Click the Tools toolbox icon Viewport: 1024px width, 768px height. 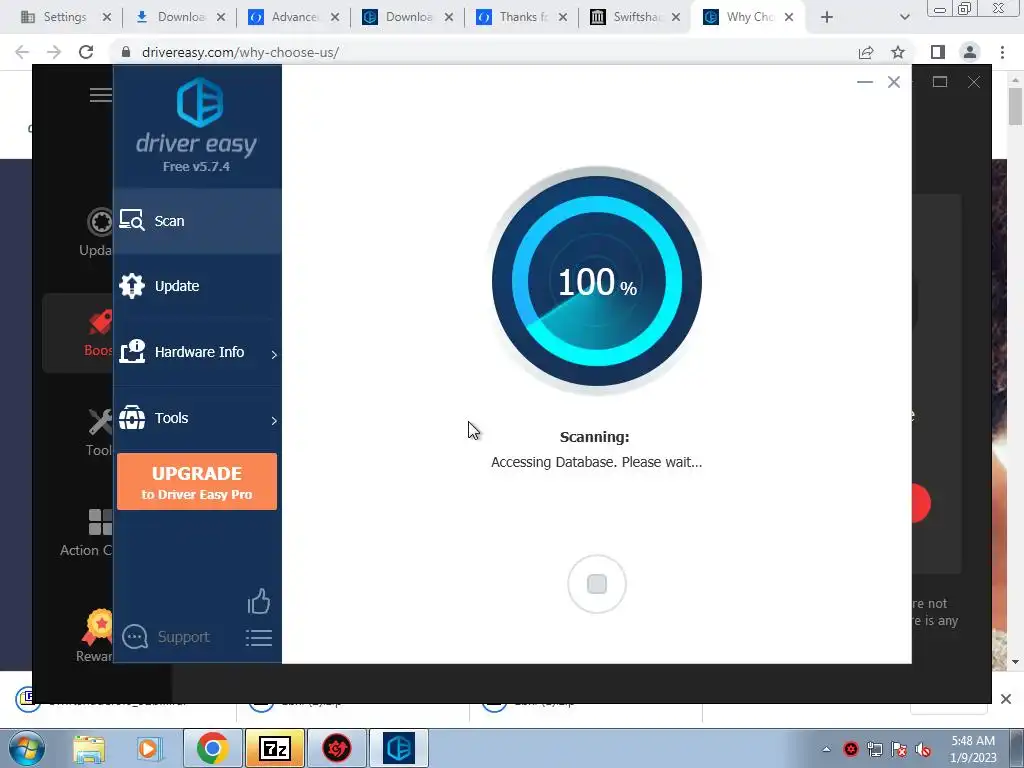tap(132, 418)
